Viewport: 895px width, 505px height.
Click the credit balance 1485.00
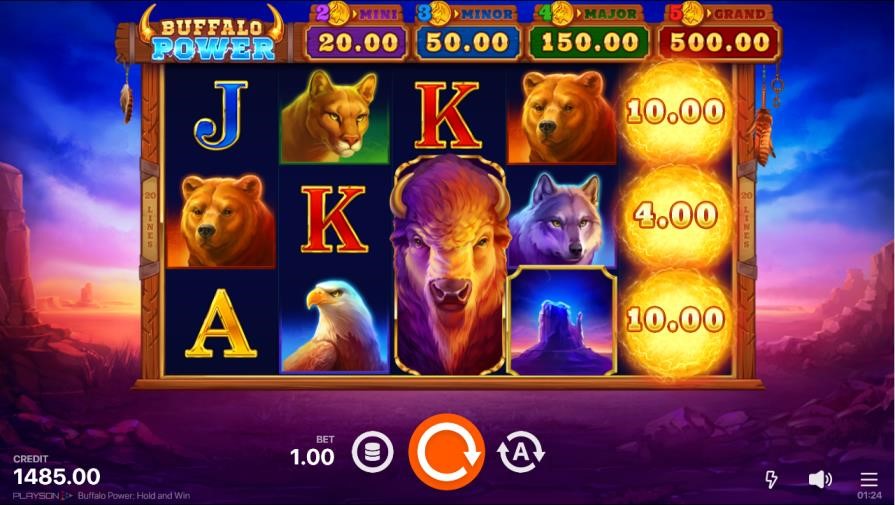pos(57,476)
